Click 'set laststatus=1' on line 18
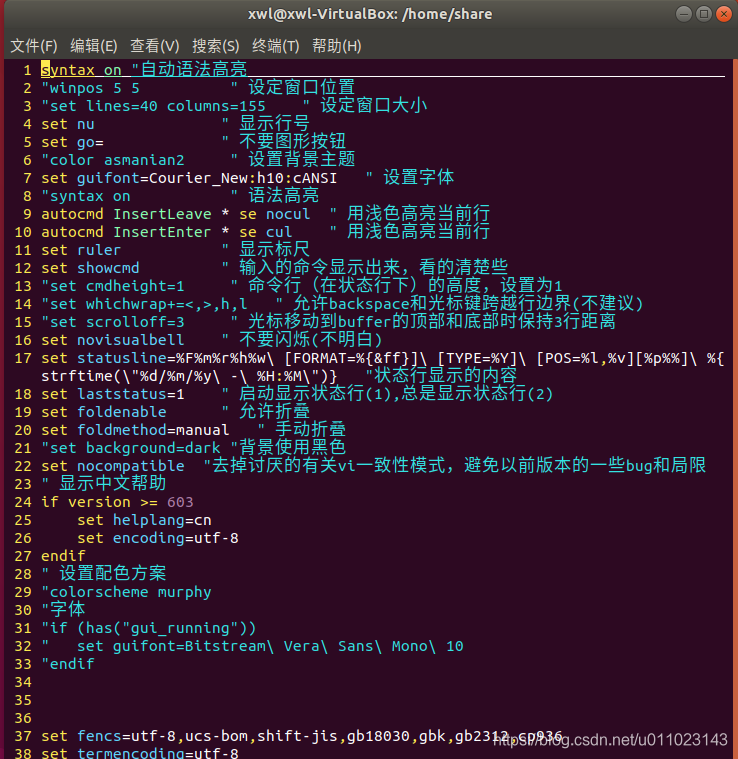The width and height of the screenshot is (738, 759). 113,395
